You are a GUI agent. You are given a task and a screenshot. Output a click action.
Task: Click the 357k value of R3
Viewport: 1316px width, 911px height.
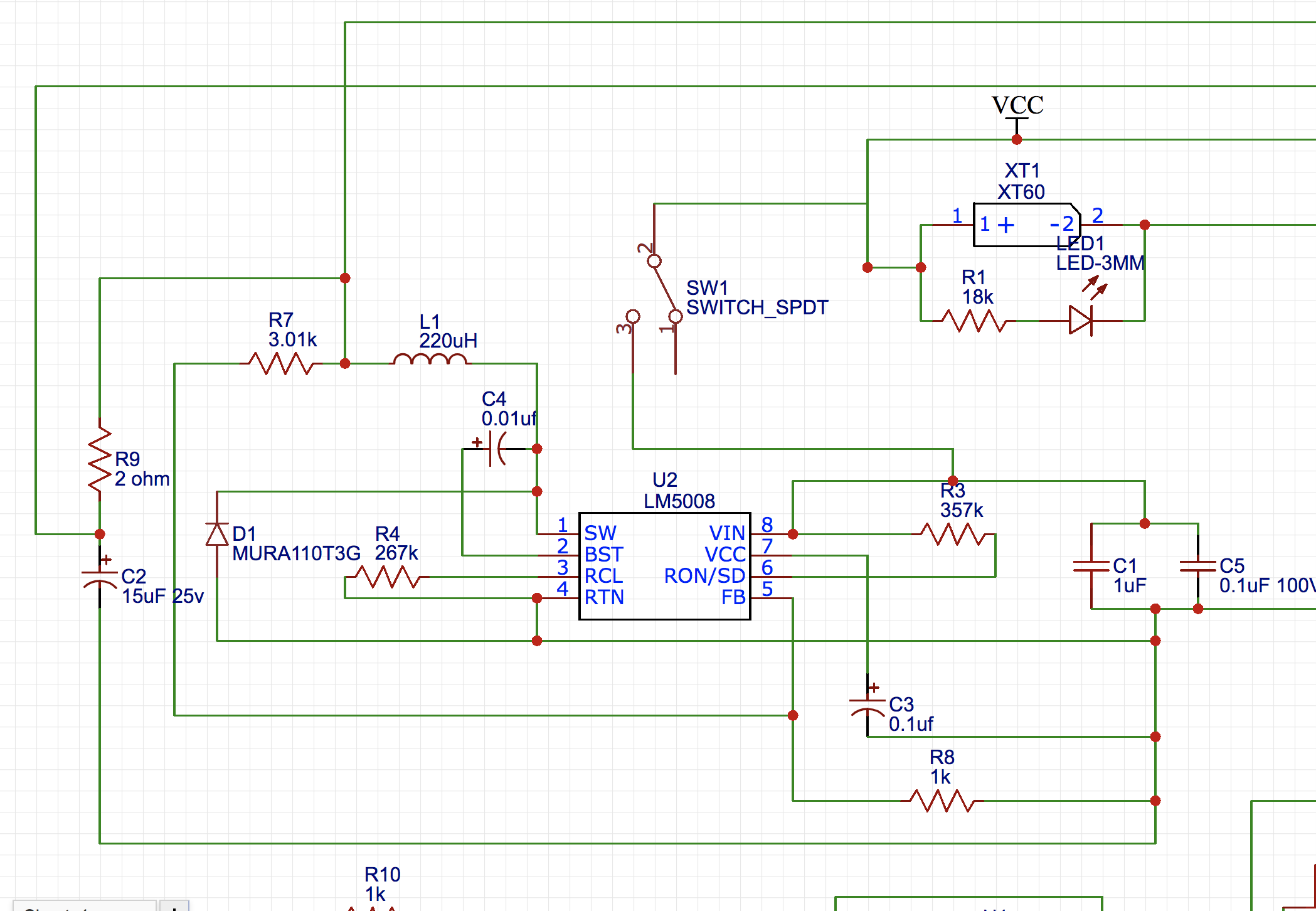(962, 510)
